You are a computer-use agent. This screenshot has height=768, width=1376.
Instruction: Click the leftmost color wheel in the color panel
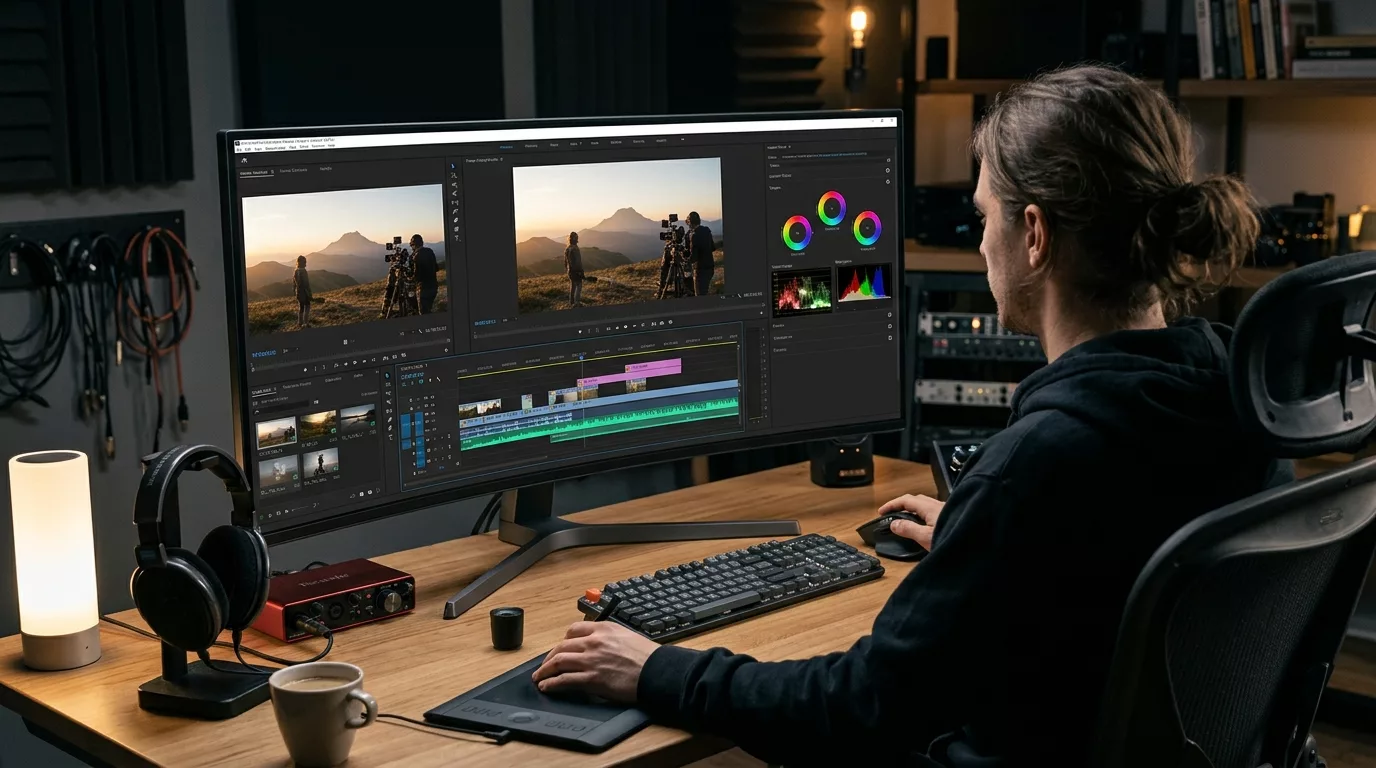coord(797,233)
